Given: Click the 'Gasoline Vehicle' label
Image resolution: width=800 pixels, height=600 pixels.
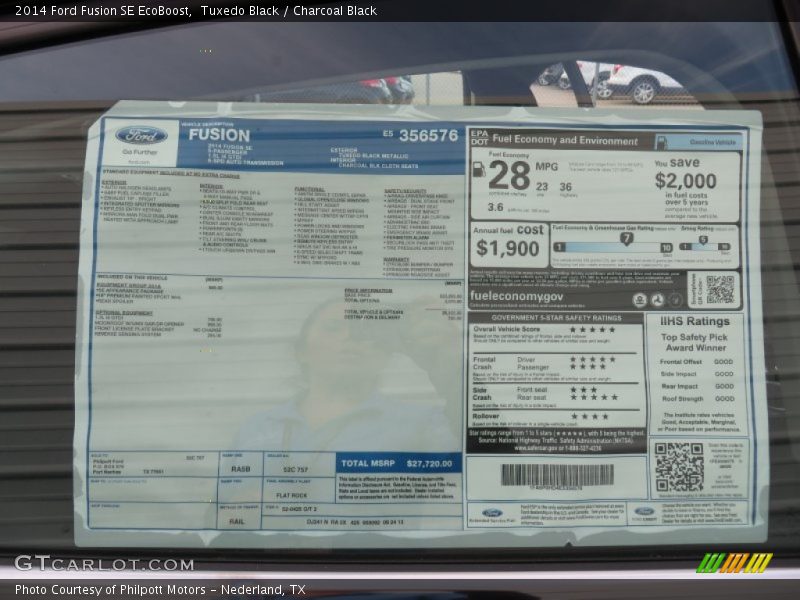Looking at the screenshot, I should click(713, 142).
